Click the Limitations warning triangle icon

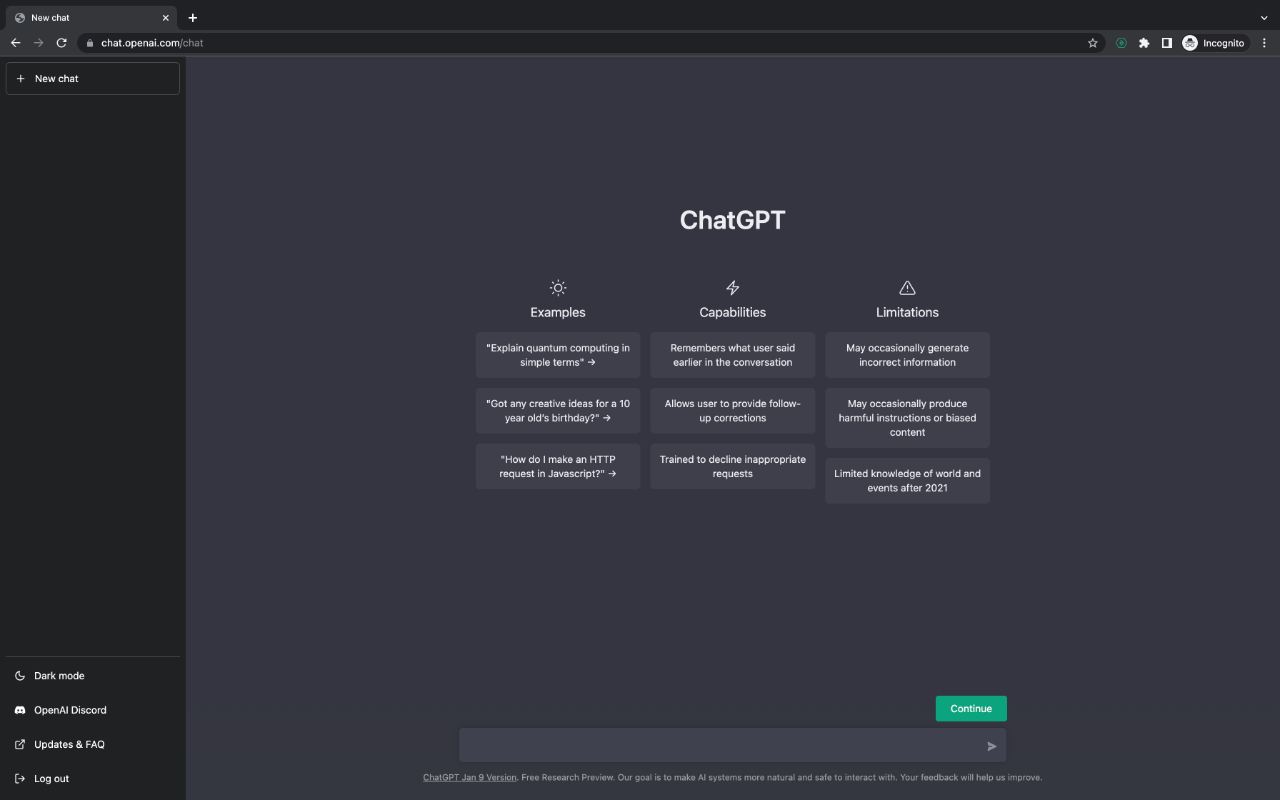click(906, 287)
